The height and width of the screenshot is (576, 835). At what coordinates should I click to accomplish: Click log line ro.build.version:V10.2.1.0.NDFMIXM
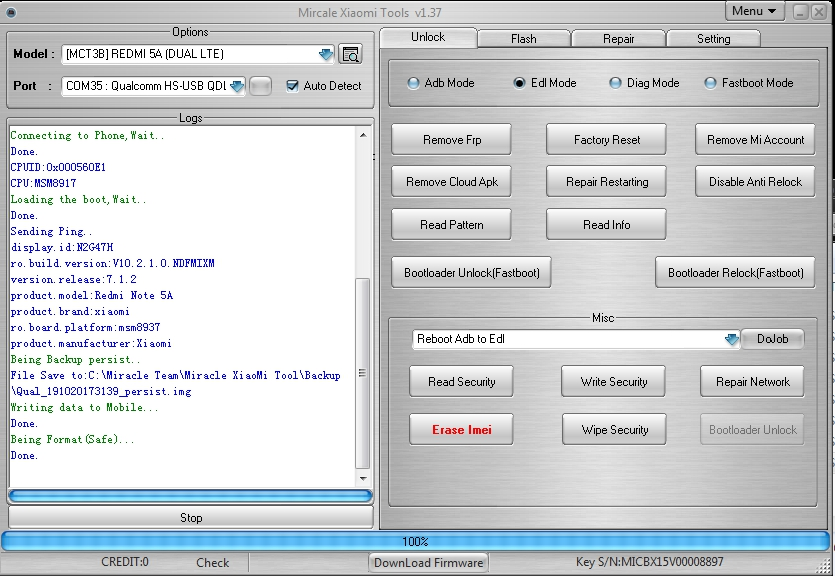(x=112, y=263)
